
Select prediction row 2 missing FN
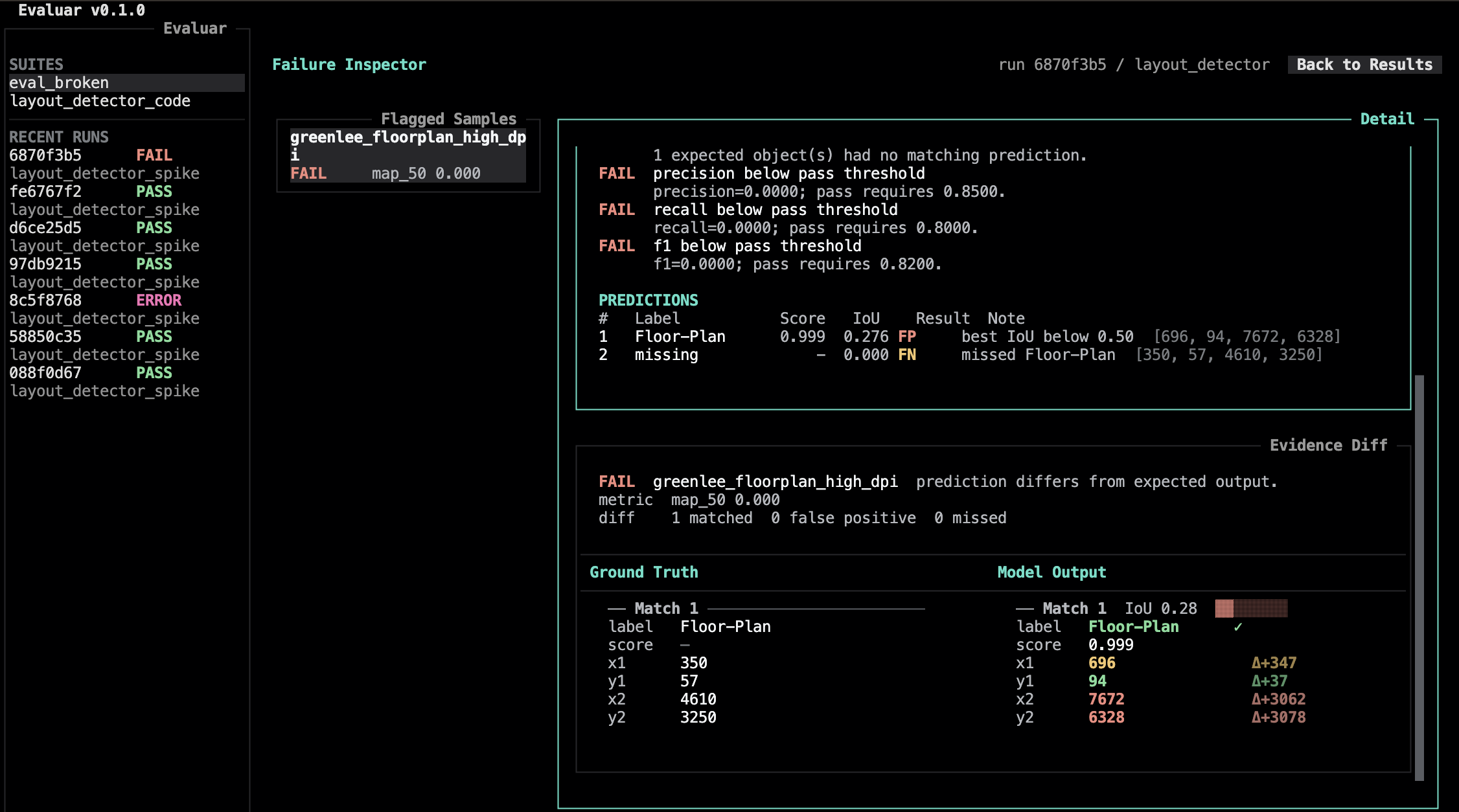(960, 355)
